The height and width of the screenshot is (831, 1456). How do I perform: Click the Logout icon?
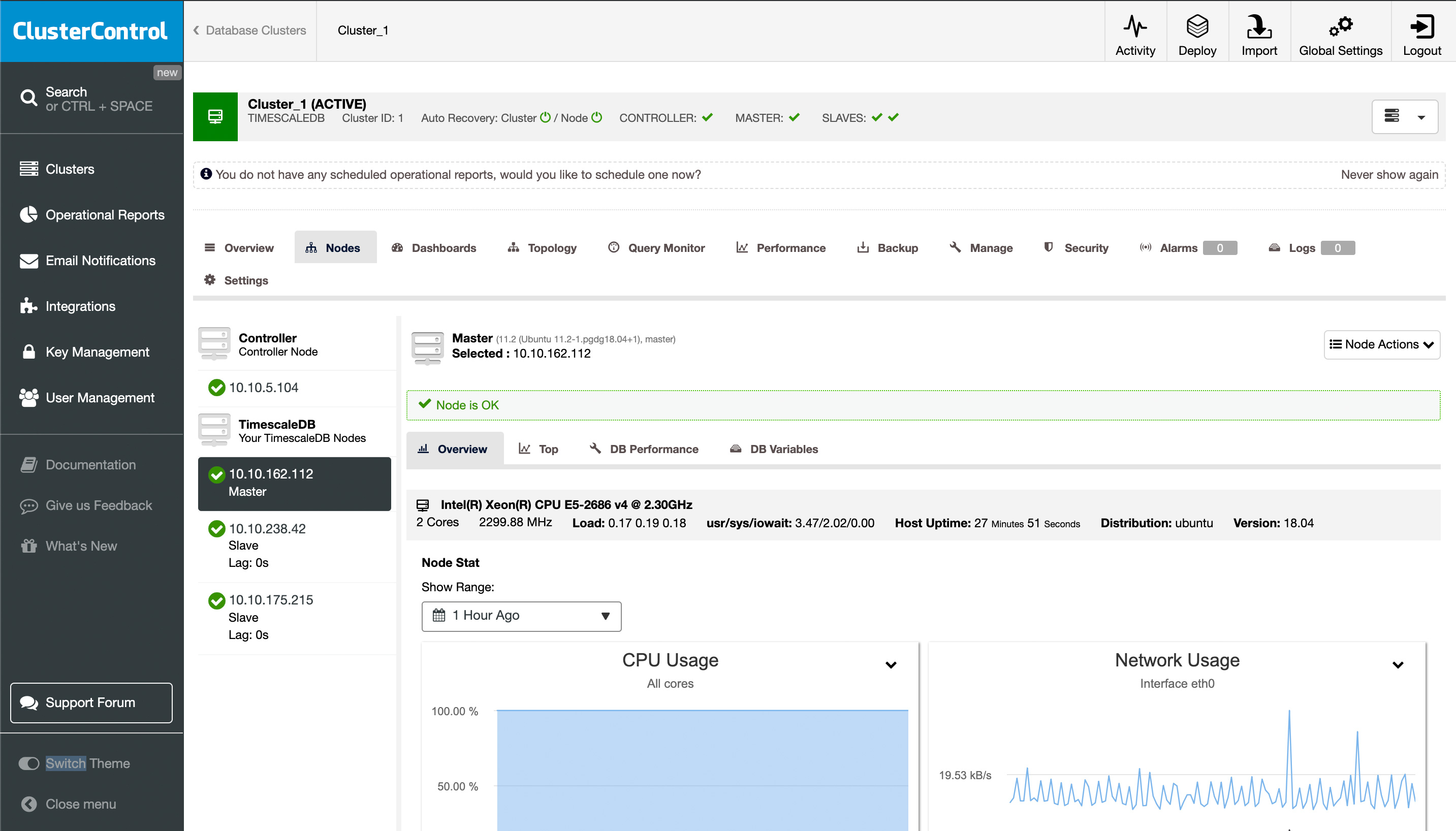(1422, 31)
